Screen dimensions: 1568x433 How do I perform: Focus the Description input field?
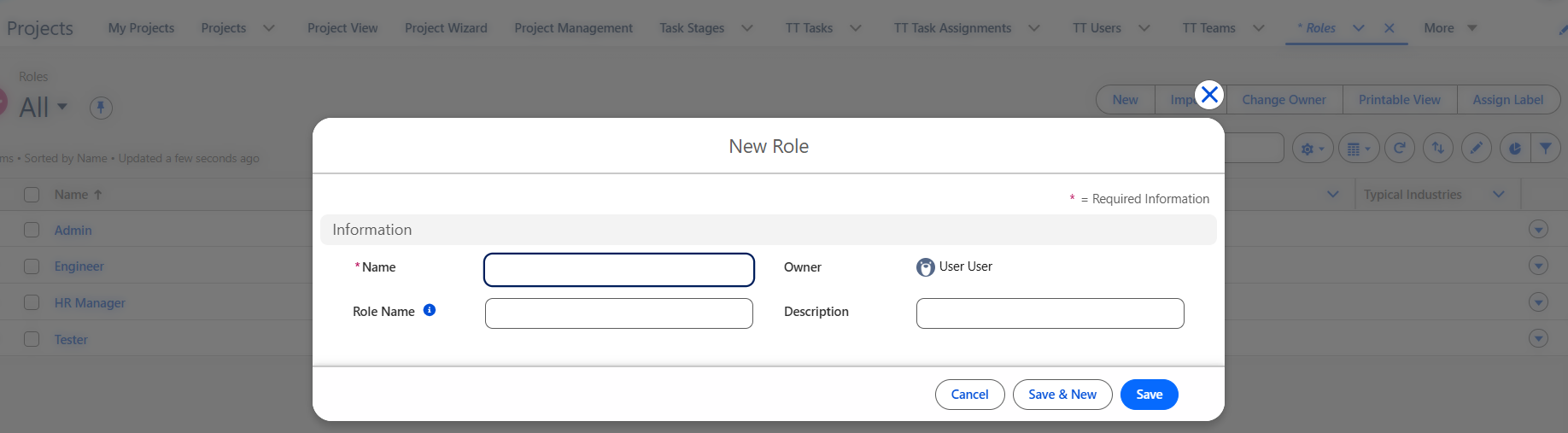pos(1050,313)
